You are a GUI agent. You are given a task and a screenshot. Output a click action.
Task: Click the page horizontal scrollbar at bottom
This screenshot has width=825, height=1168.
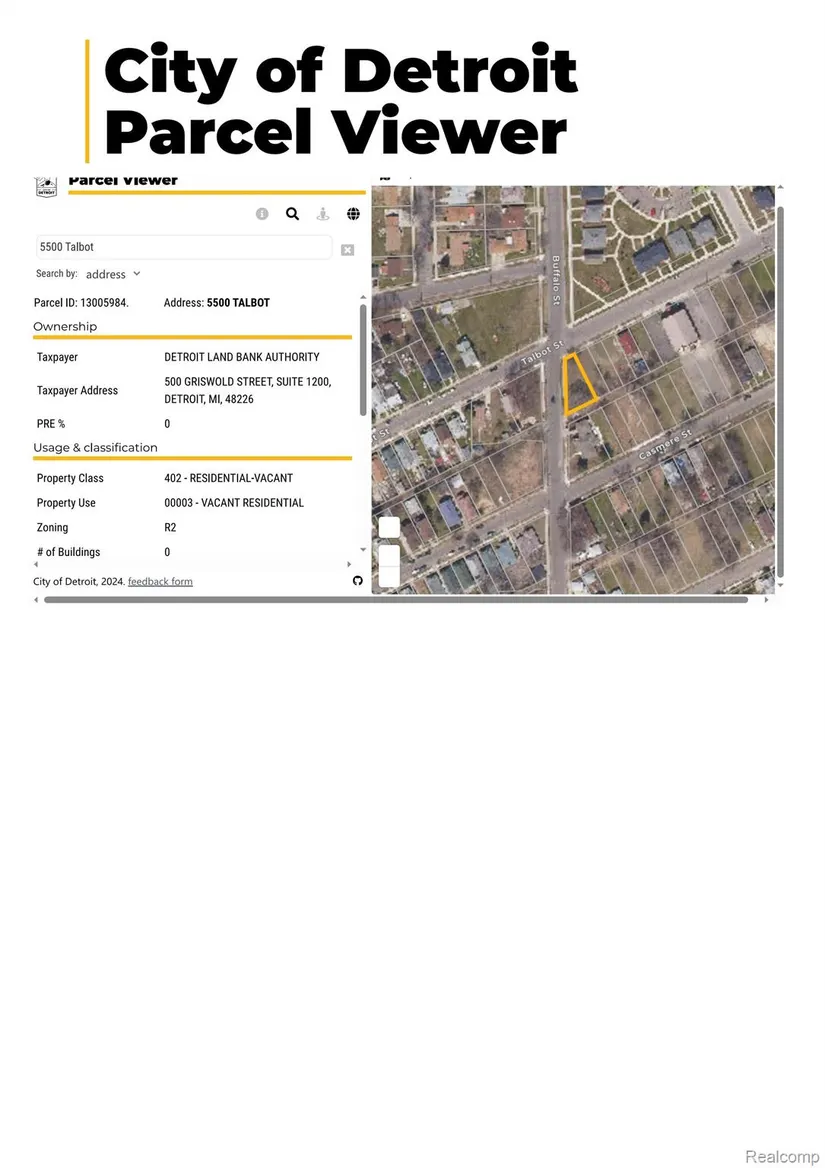point(395,600)
